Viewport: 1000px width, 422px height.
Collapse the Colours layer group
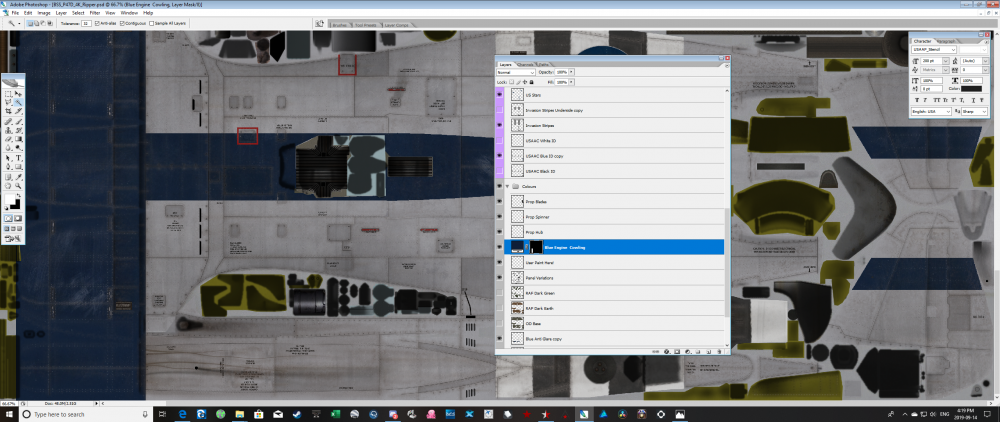509,185
